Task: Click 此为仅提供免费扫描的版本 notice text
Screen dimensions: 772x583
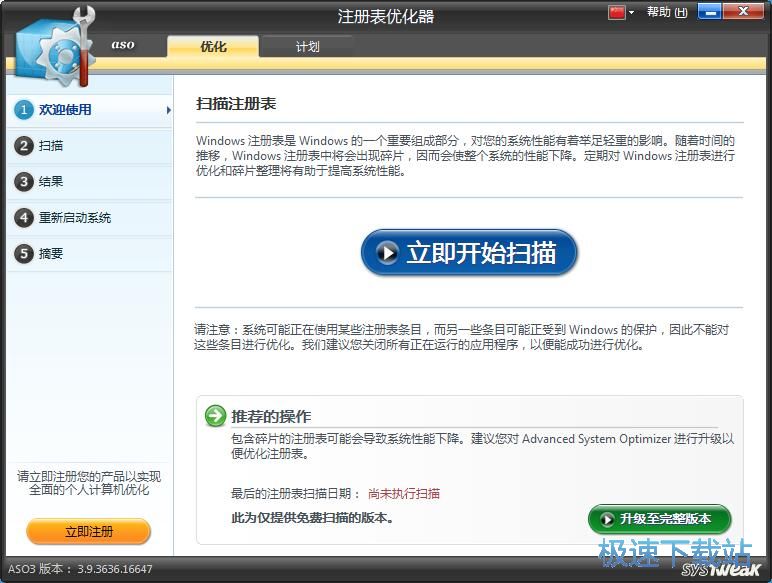Action: point(312,518)
